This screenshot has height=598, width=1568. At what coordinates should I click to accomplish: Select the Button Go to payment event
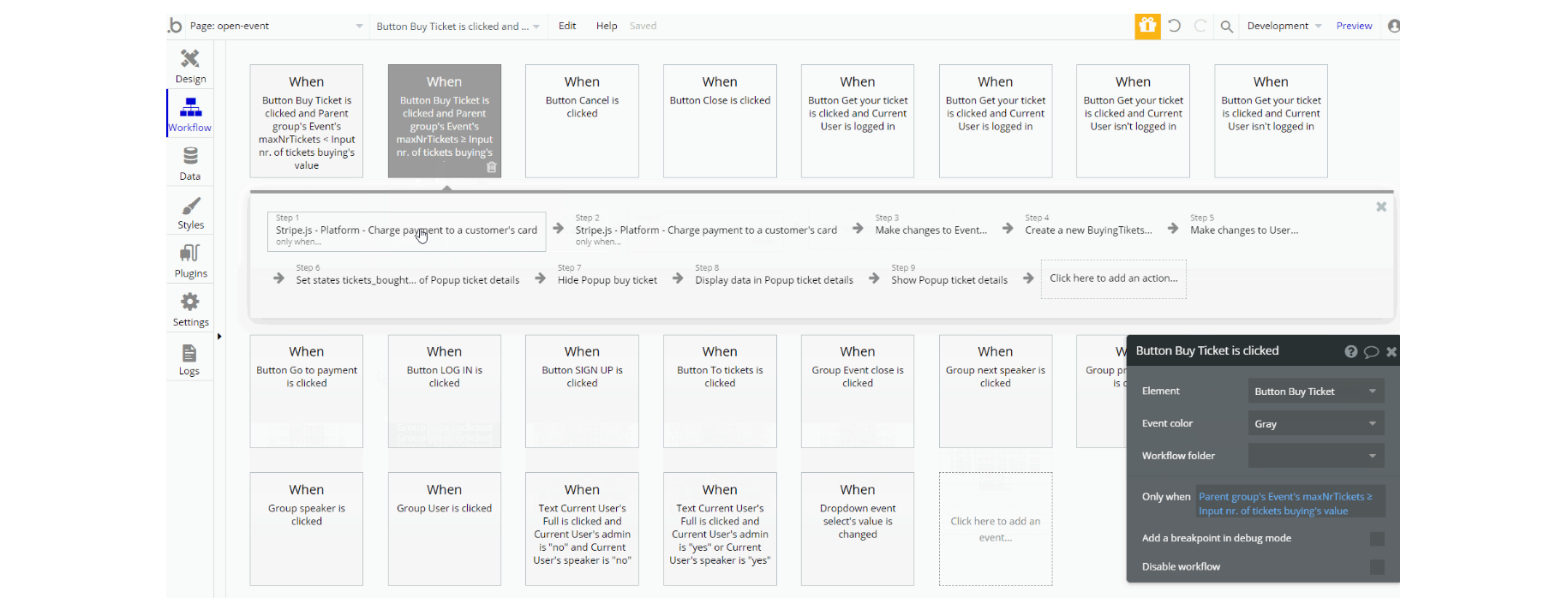point(306,391)
